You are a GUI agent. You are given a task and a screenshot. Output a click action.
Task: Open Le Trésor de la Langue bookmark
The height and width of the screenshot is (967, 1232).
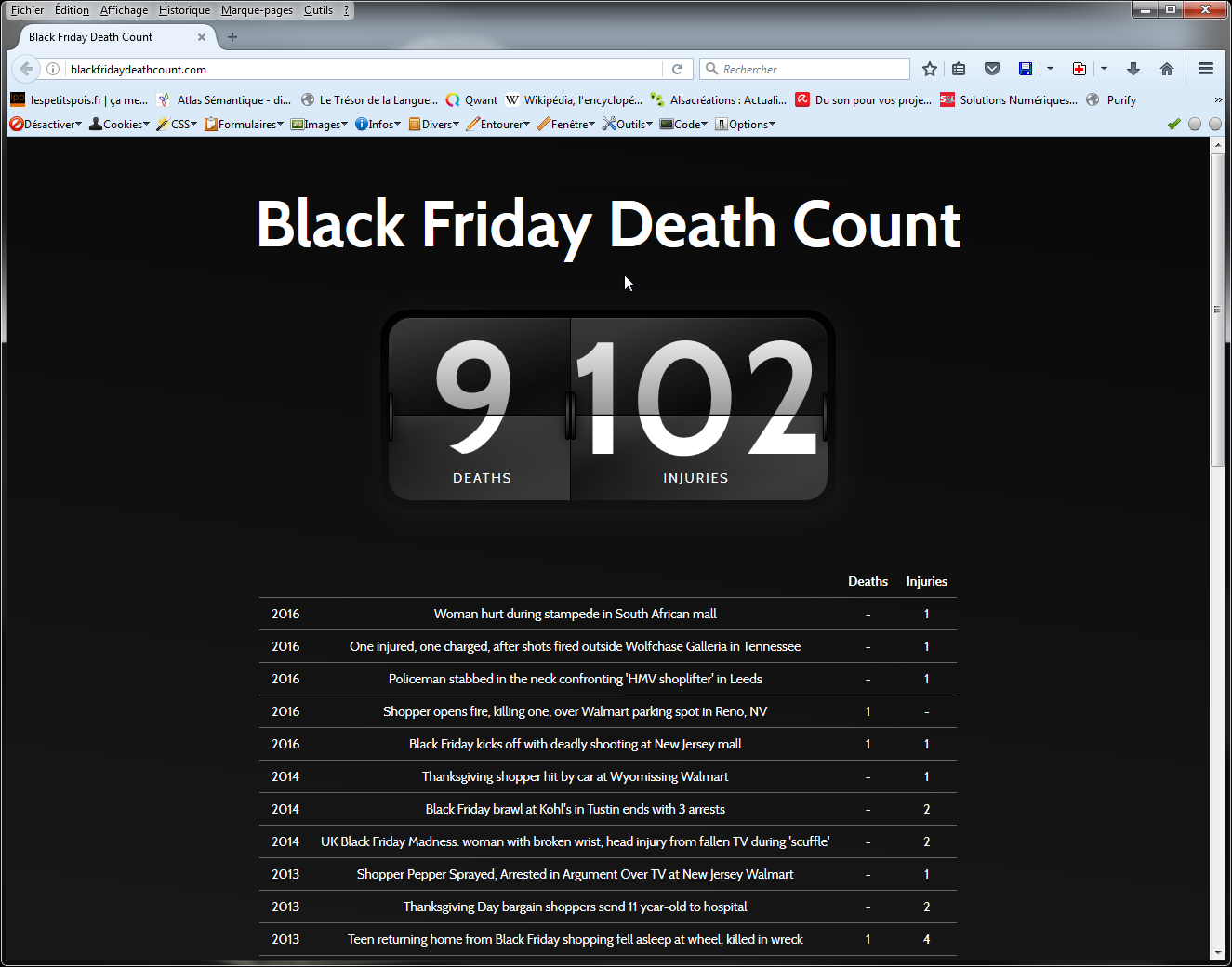369,99
